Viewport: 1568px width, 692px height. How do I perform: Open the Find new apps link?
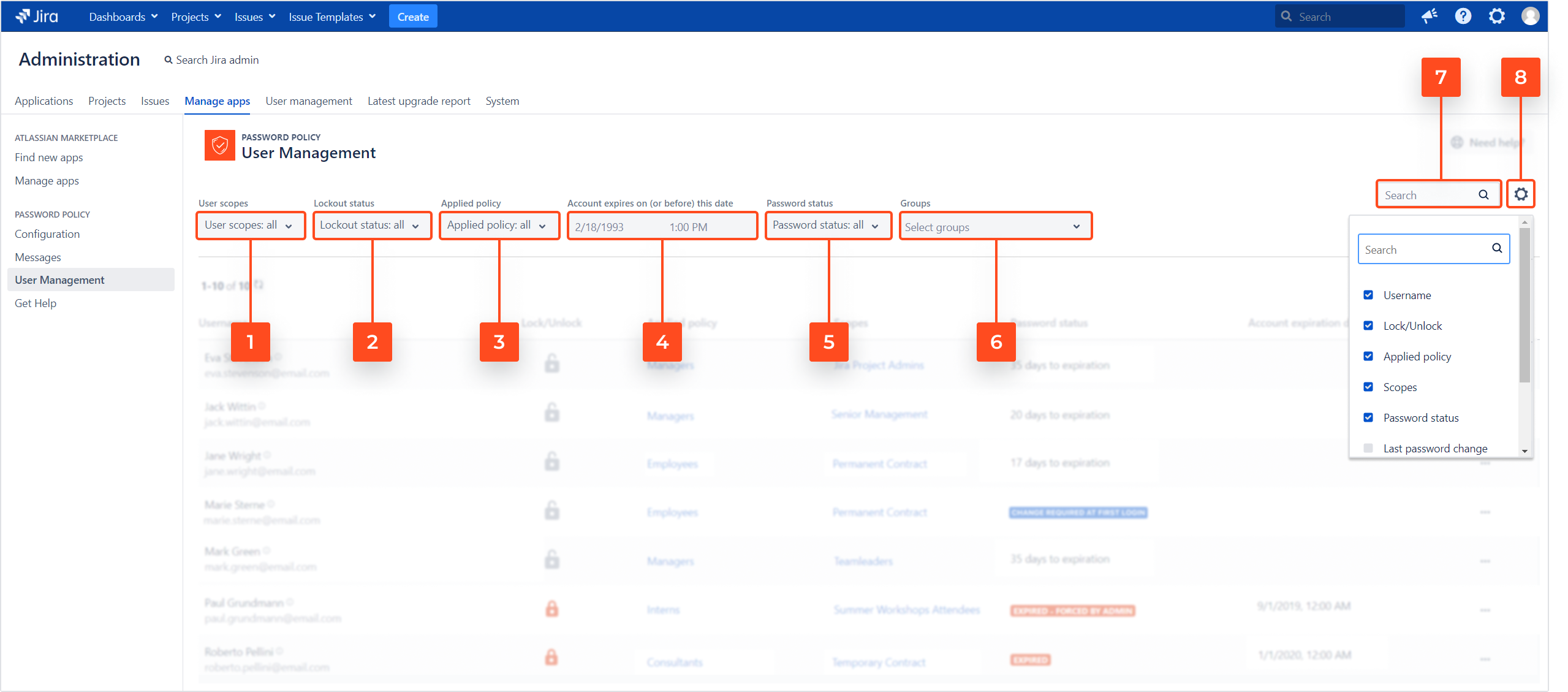48,157
